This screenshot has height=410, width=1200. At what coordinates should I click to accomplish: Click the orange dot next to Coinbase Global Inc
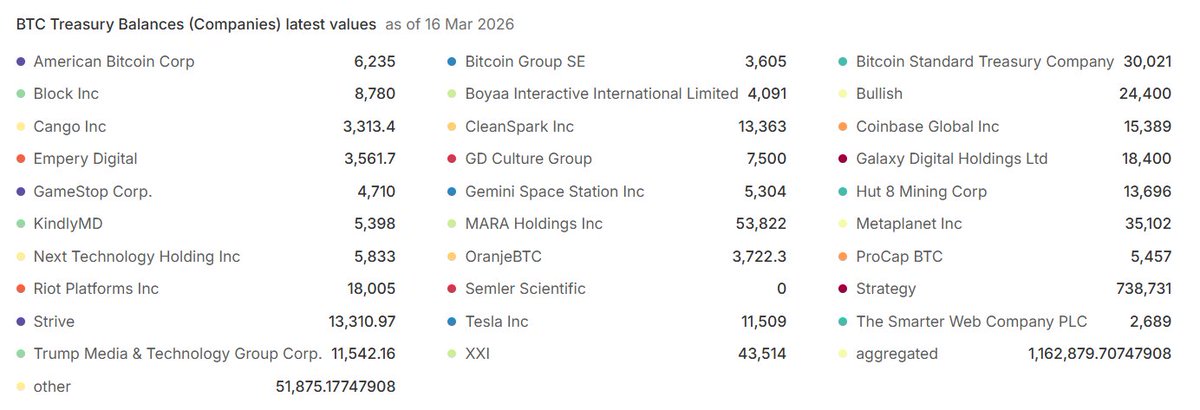click(845, 127)
